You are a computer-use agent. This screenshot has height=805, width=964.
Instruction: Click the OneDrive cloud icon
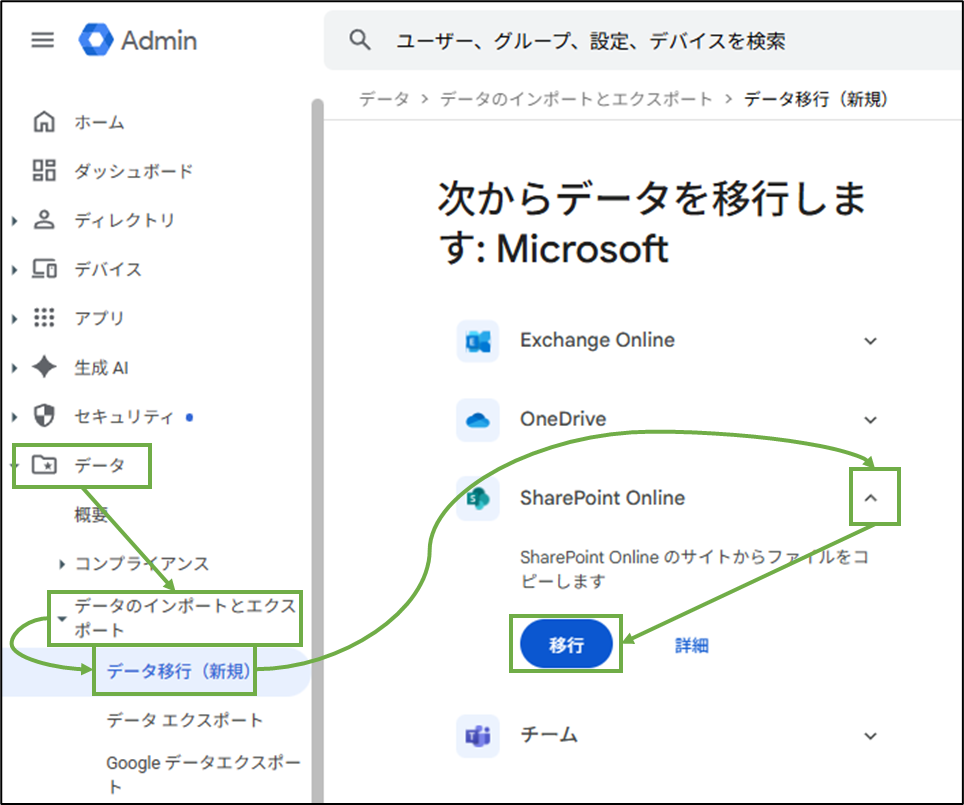[478, 420]
